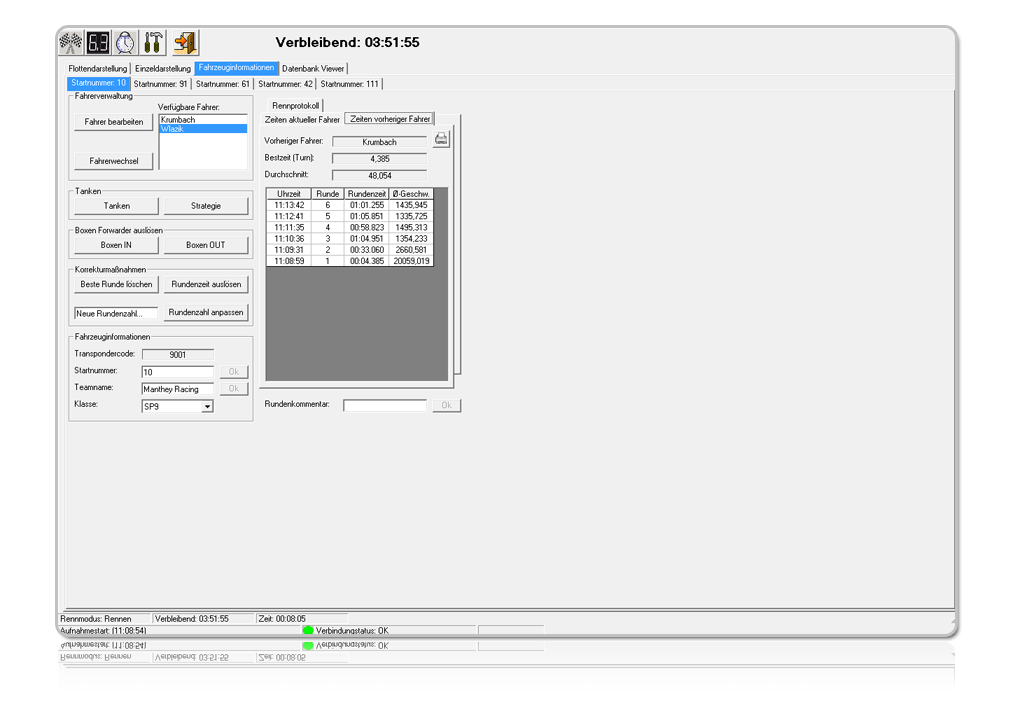This screenshot has height=713, width=1024.
Task: Select table row with time 11:13:42
Action: click(350, 205)
